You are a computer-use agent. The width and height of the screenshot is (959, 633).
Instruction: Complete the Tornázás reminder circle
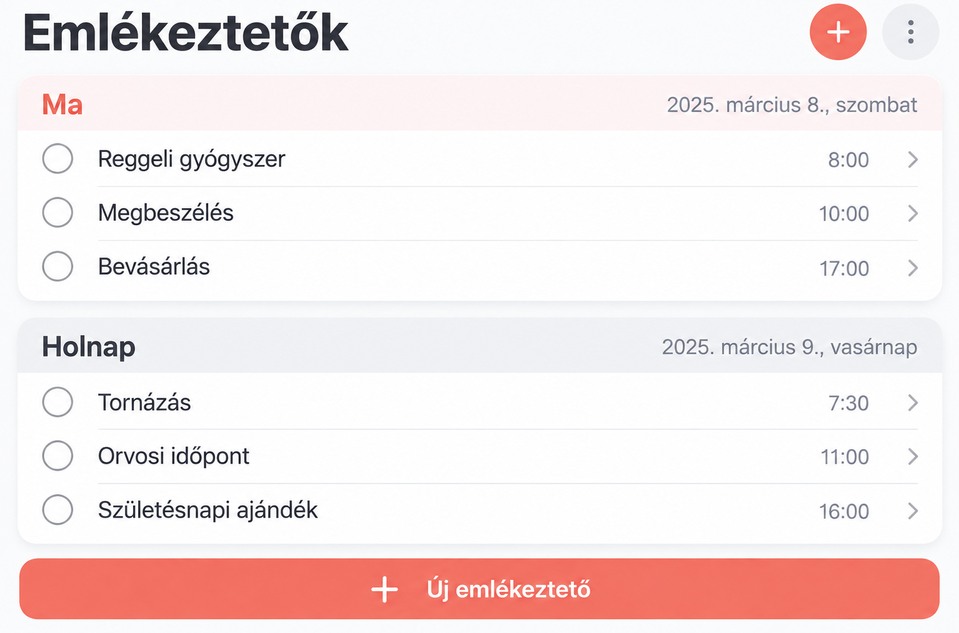tap(57, 402)
